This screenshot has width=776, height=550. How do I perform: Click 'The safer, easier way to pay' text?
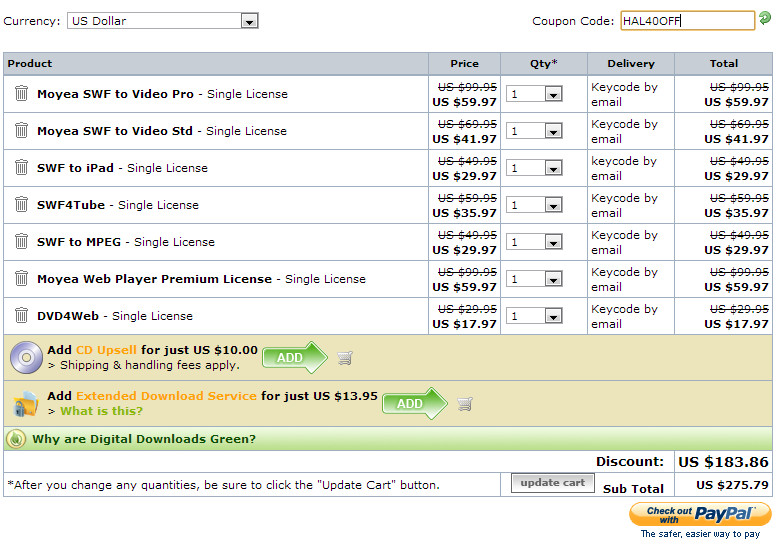[x=700, y=534]
